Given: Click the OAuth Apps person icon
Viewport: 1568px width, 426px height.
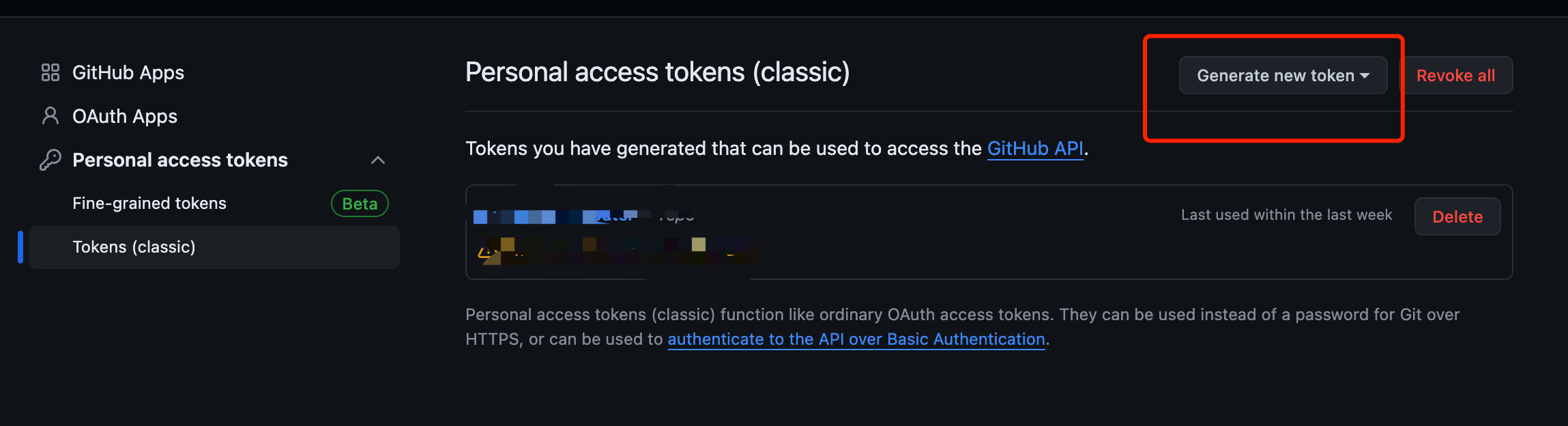Looking at the screenshot, I should pos(50,116).
